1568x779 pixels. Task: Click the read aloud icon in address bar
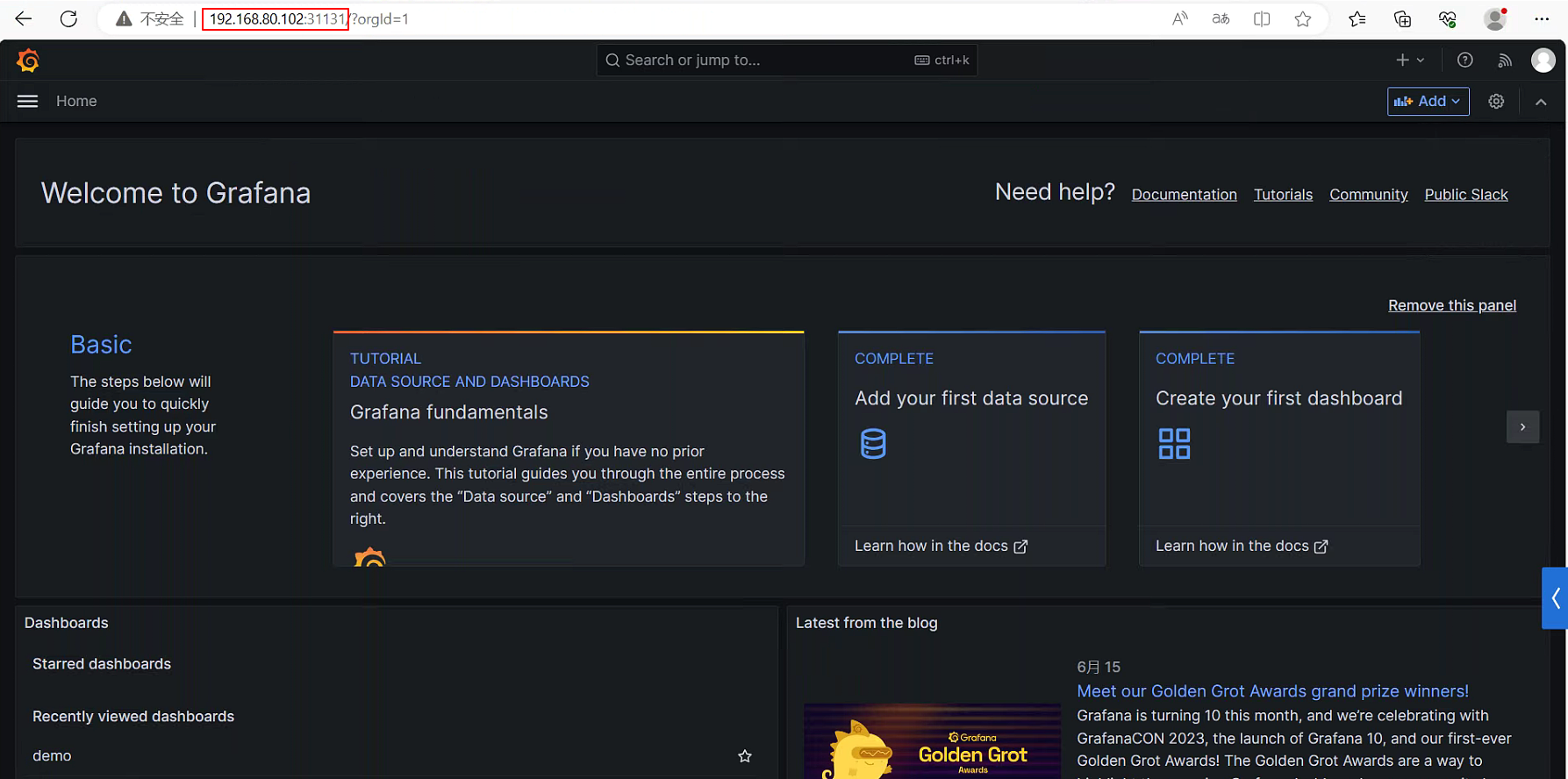1180,18
